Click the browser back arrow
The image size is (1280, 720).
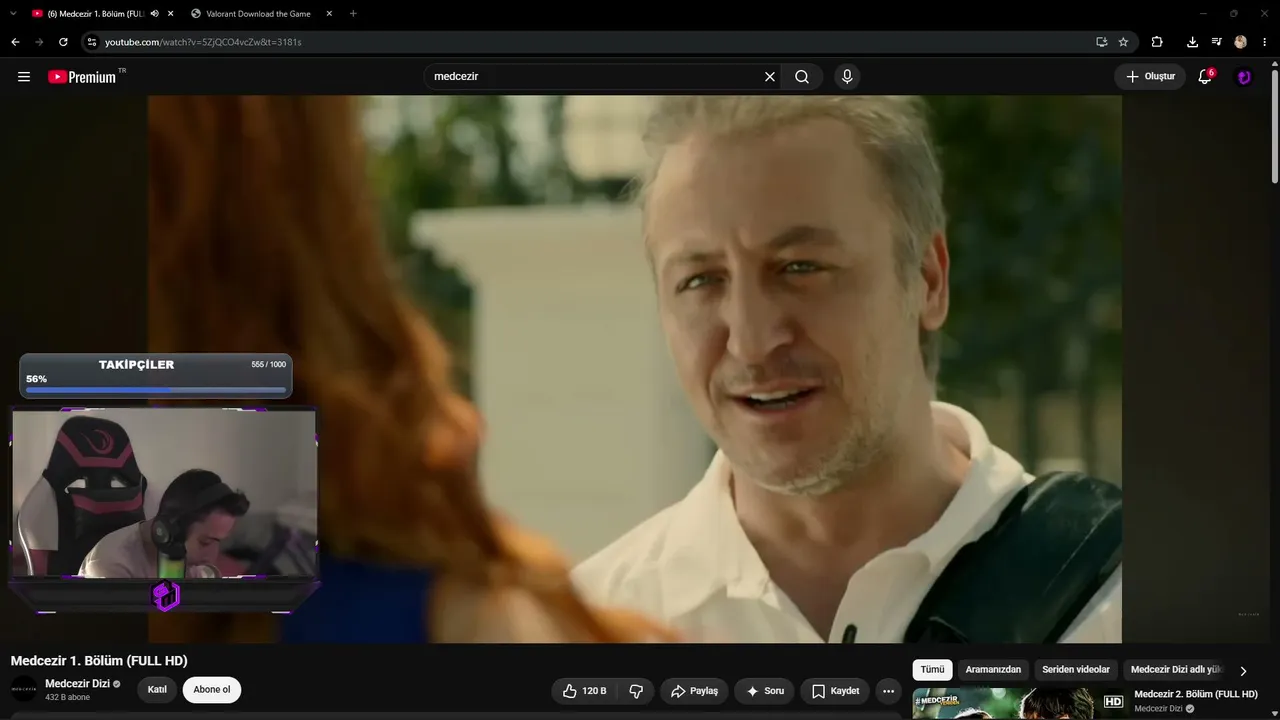point(15,42)
